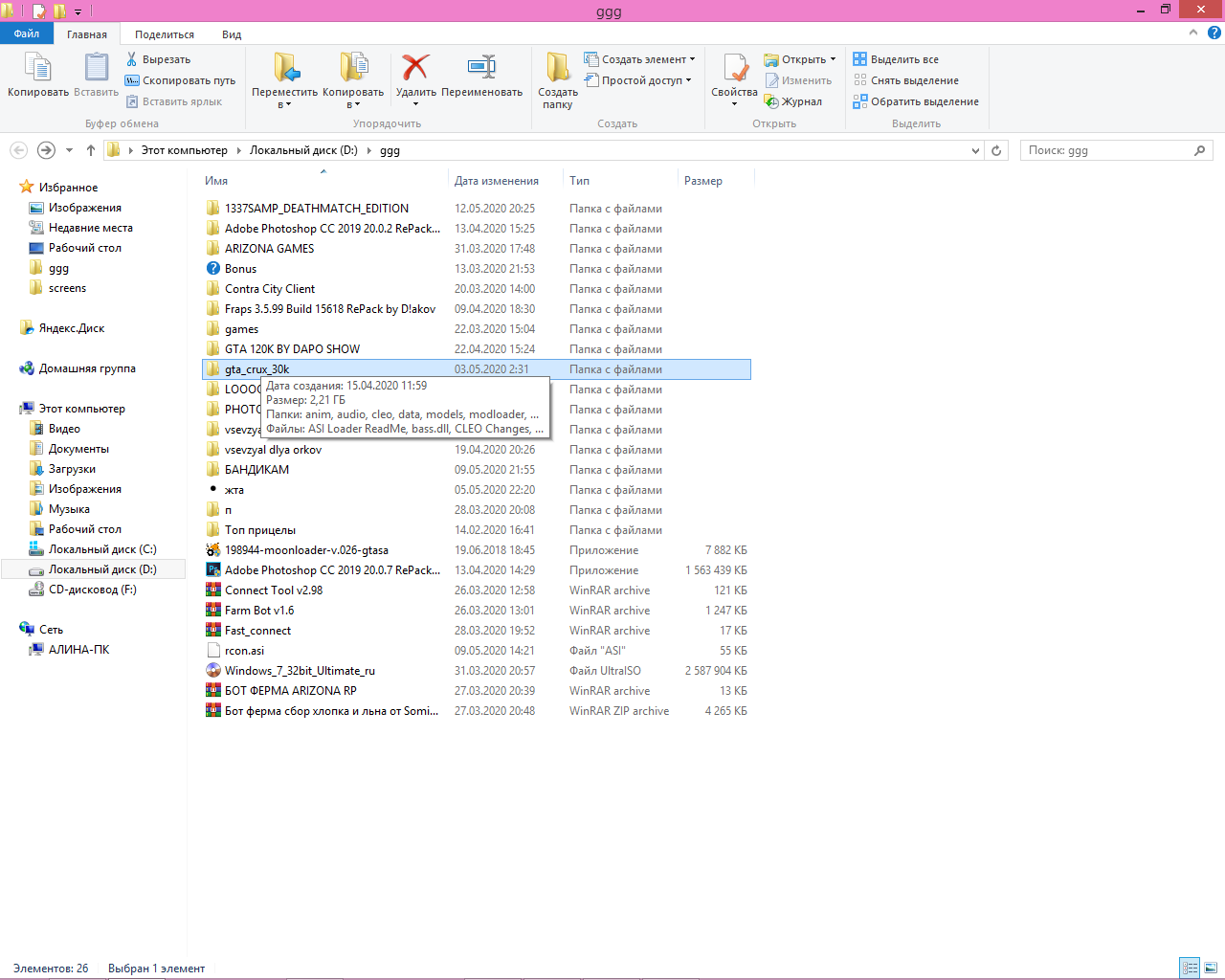1225x980 pixels.
Task: Select Local Disk (C:) in navigation pane
Action: pyautogui.click(x=101, y=549)
